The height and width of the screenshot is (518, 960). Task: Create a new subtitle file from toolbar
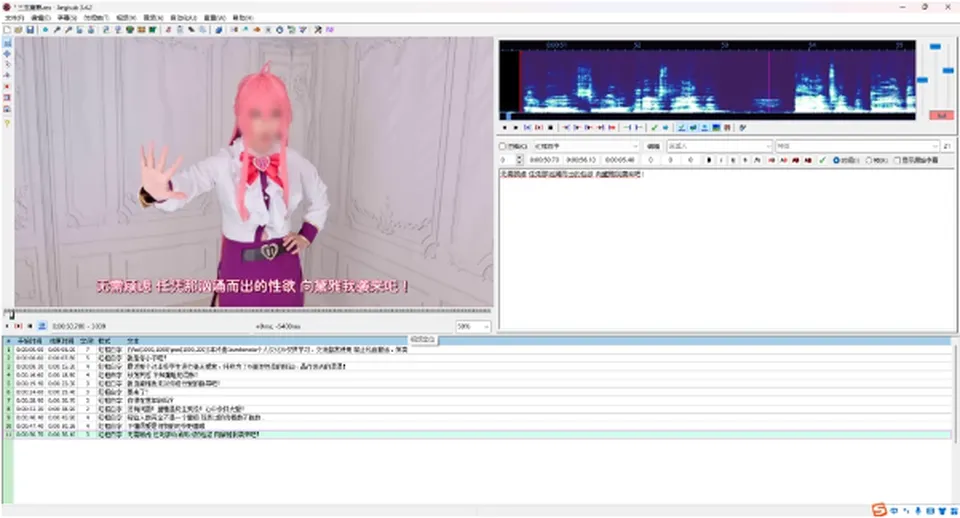tap(7, 29)
